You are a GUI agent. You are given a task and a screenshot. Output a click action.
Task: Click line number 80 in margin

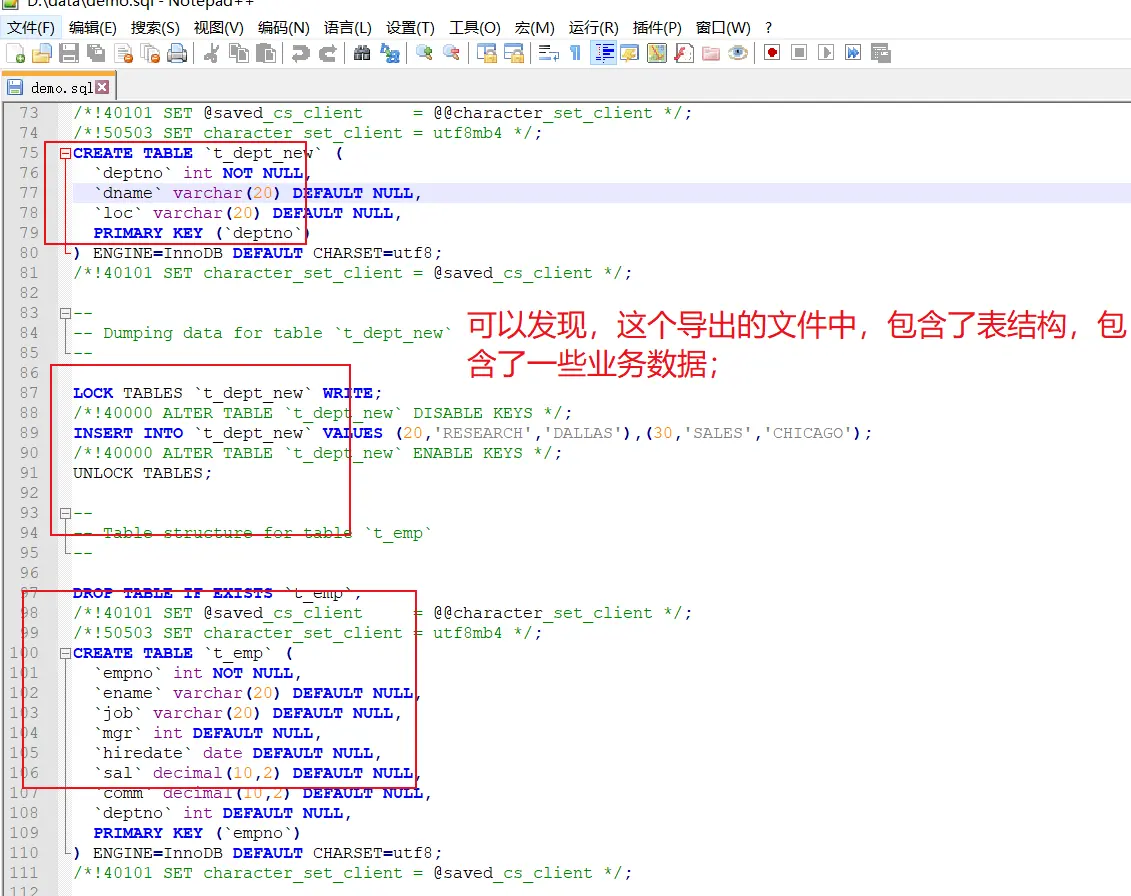click(29, 253)
